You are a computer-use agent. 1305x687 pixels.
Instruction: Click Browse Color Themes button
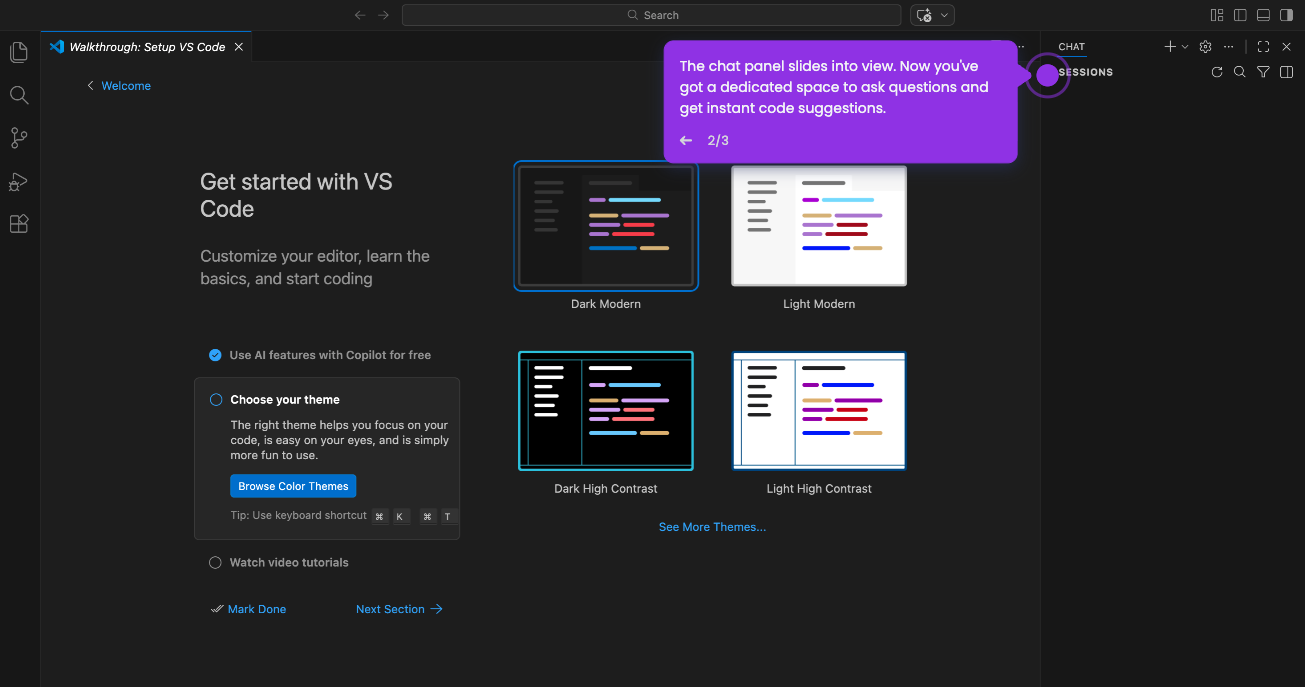pos(293,486)
